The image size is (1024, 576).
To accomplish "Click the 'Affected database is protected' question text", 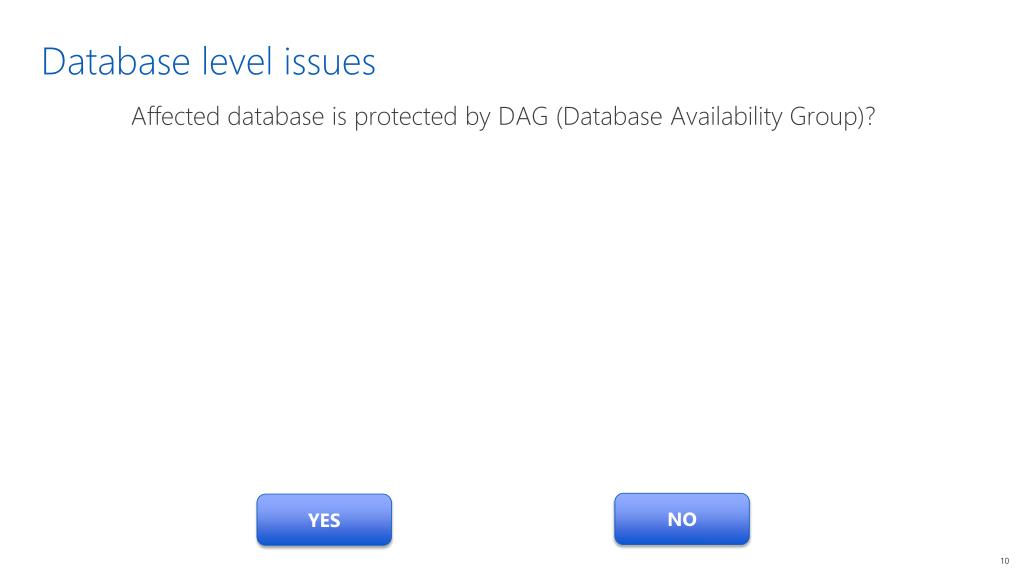I will point(503,118).
